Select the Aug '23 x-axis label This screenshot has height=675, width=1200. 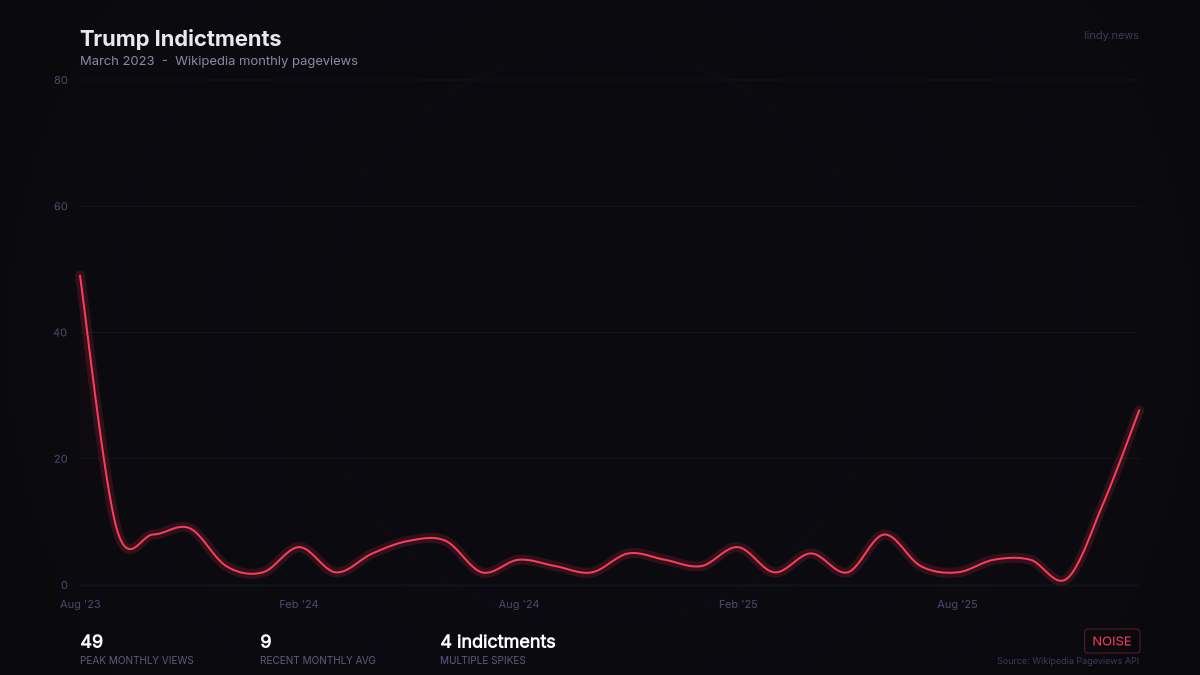[x=80, y=604]
